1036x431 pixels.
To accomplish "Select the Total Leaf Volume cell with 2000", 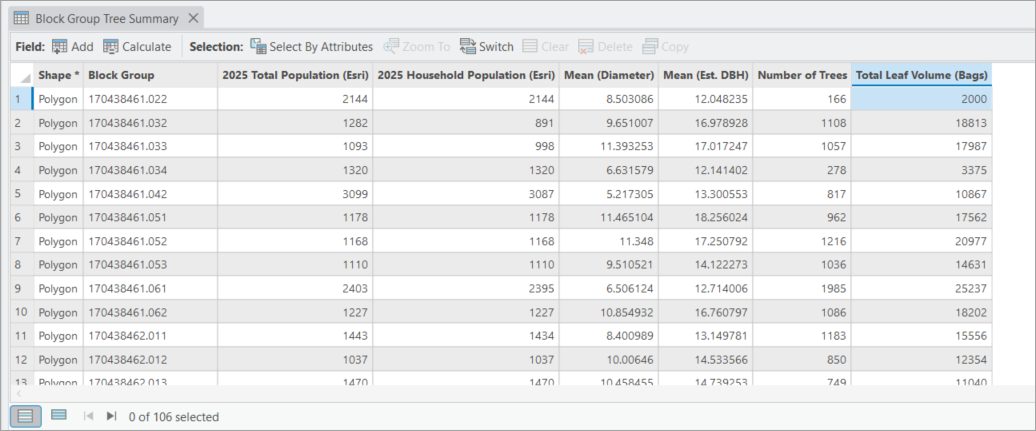I will click(921, 99).
